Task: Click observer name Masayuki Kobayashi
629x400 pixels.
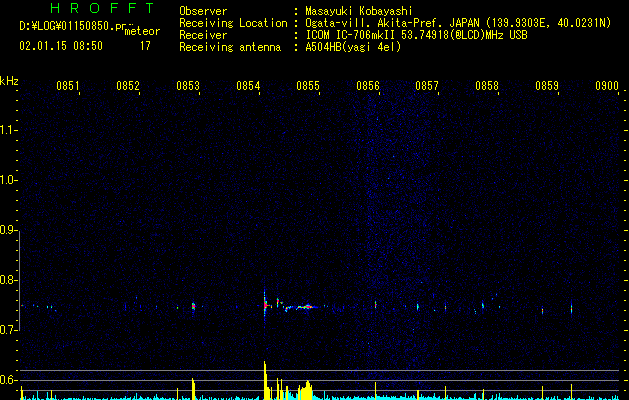Action: point(359,11)
